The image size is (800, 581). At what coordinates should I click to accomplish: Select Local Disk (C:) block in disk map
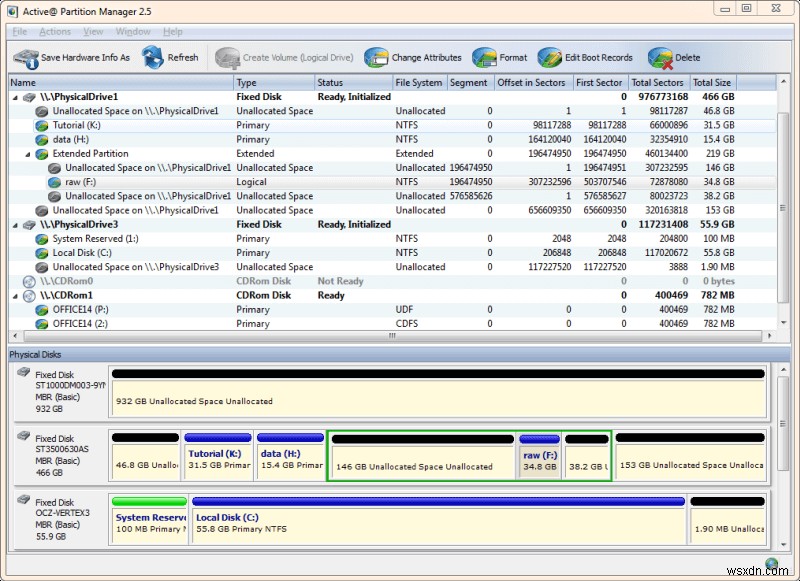pos(438,519)
